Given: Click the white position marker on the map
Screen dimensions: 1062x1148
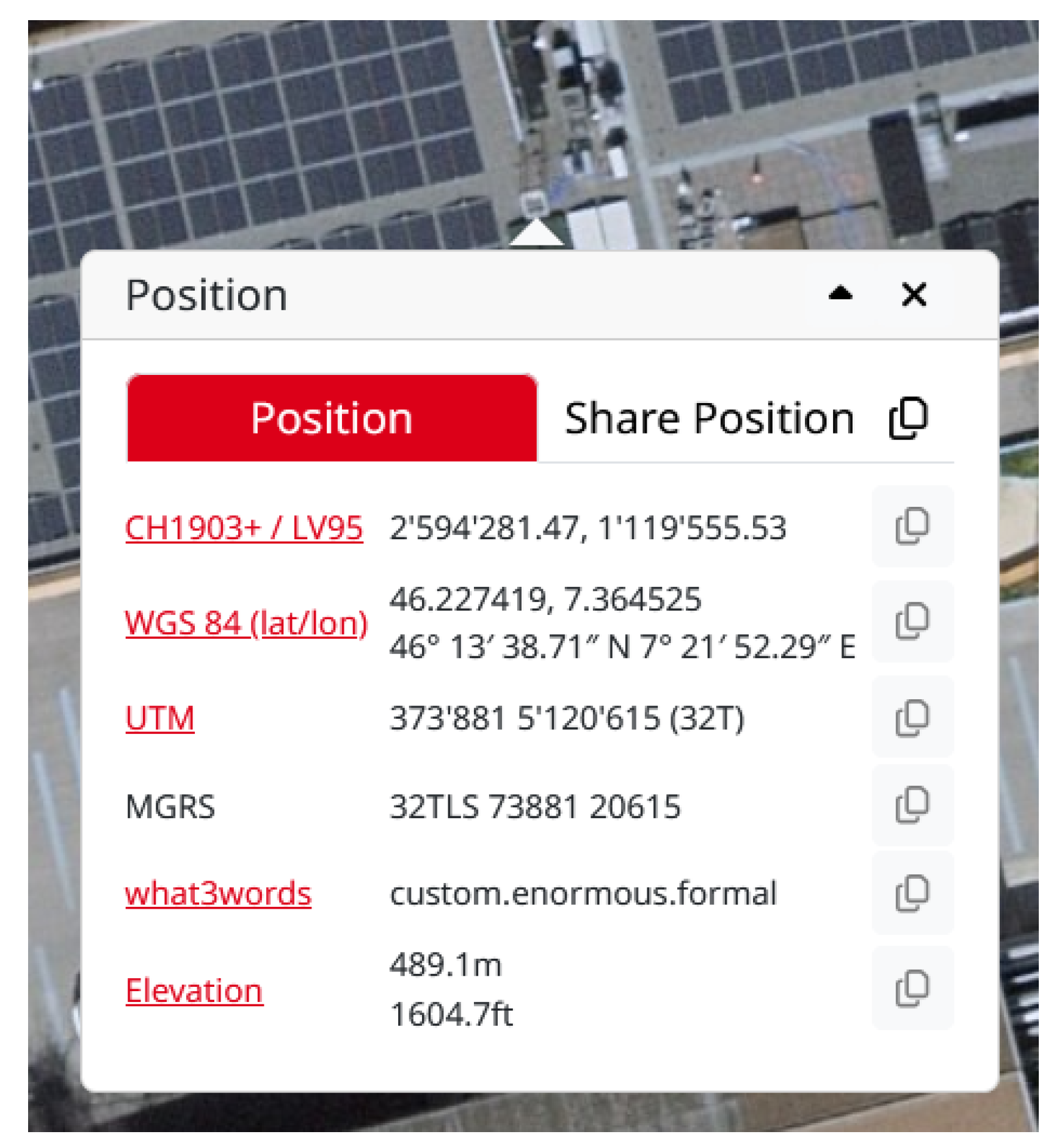Looking at the screenshot, I should 536,235.
